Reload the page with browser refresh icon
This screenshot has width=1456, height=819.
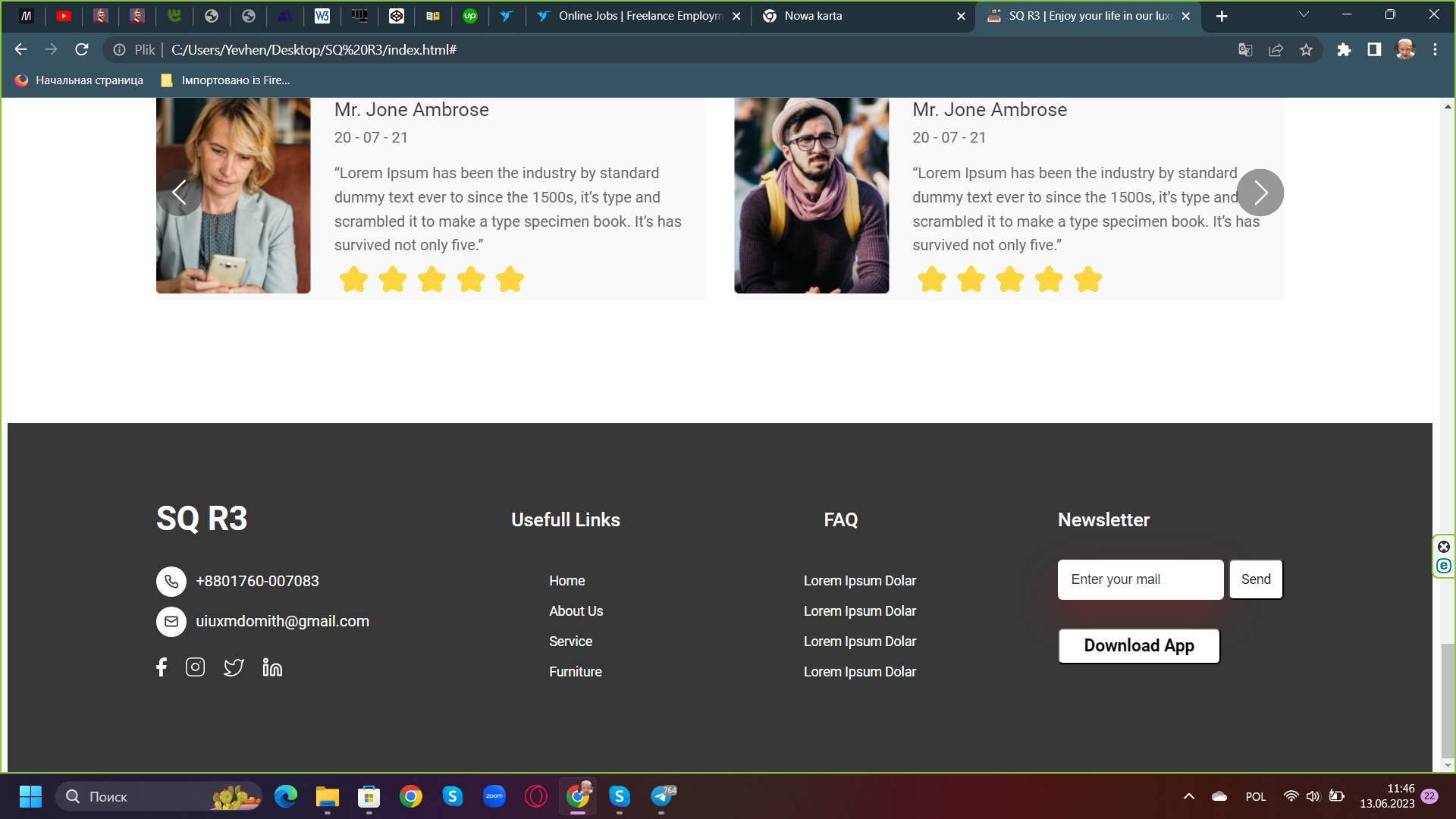(x=82, y=50)
